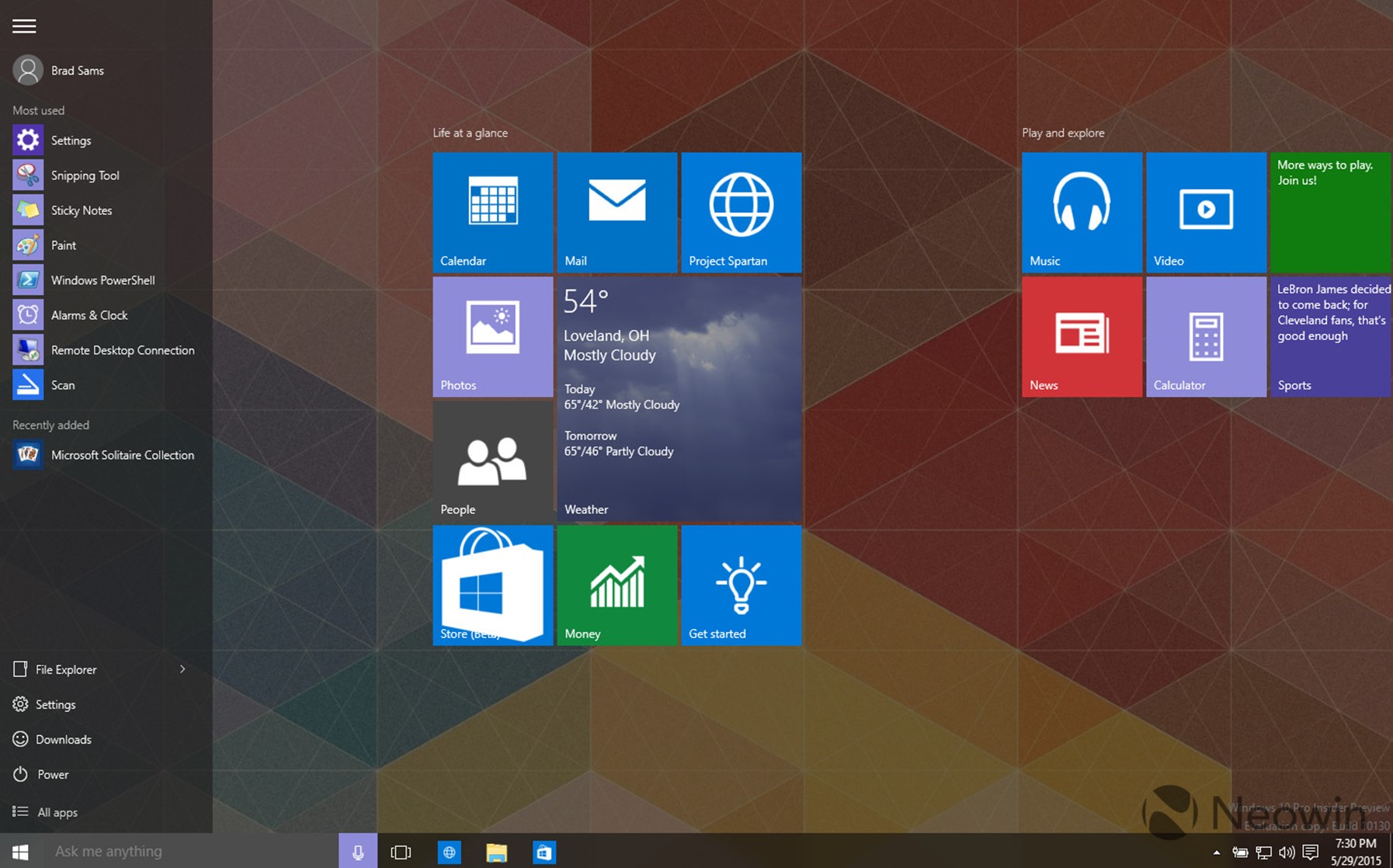This screenshot has width=1393, height=868.
Task: Click the Get started lightbulb tile
Action: pos(741,585)
